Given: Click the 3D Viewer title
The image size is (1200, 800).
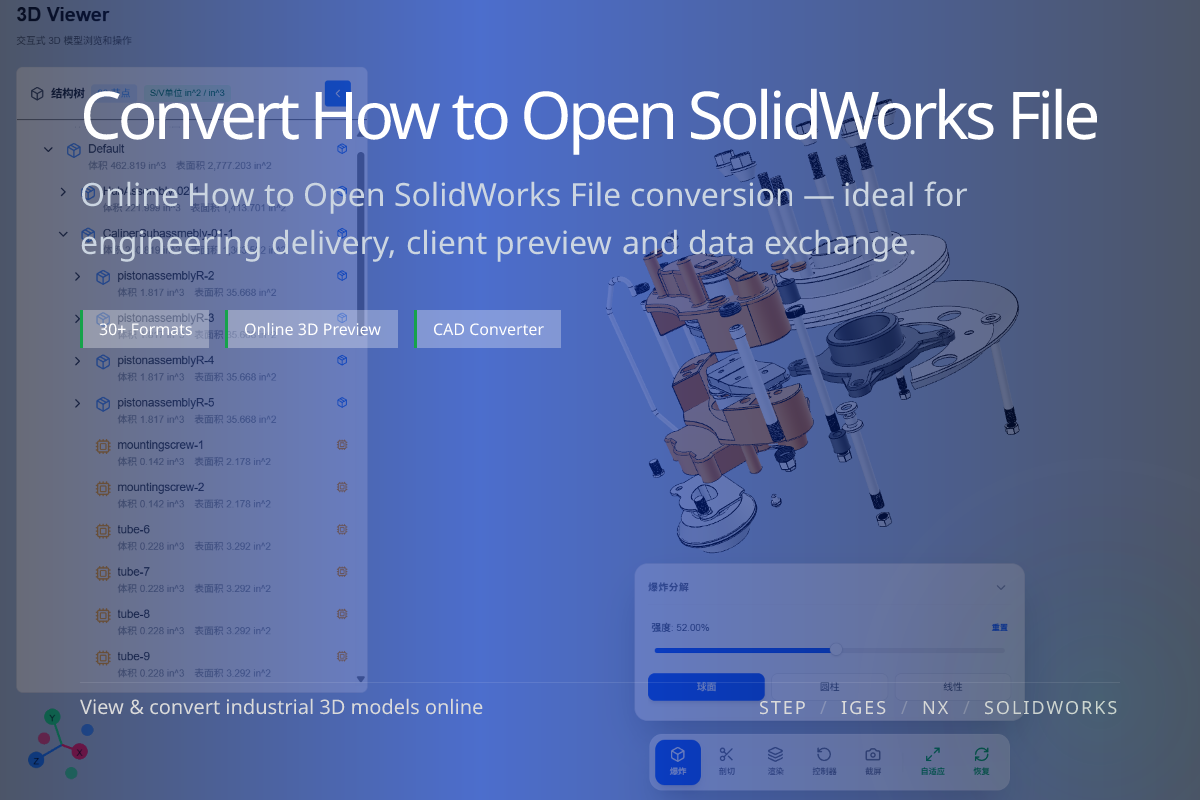Looking at the screenshot, I should [x=63, y=15].
